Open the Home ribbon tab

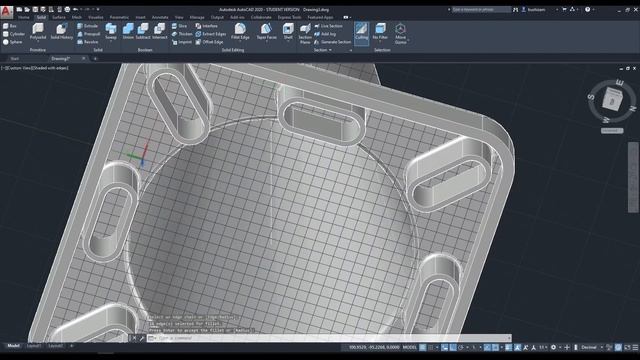[24, 17]
